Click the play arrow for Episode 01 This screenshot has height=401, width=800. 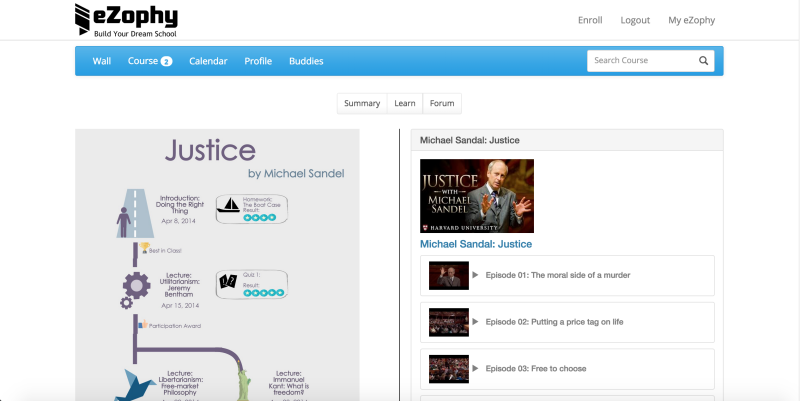tap(475, 275)
